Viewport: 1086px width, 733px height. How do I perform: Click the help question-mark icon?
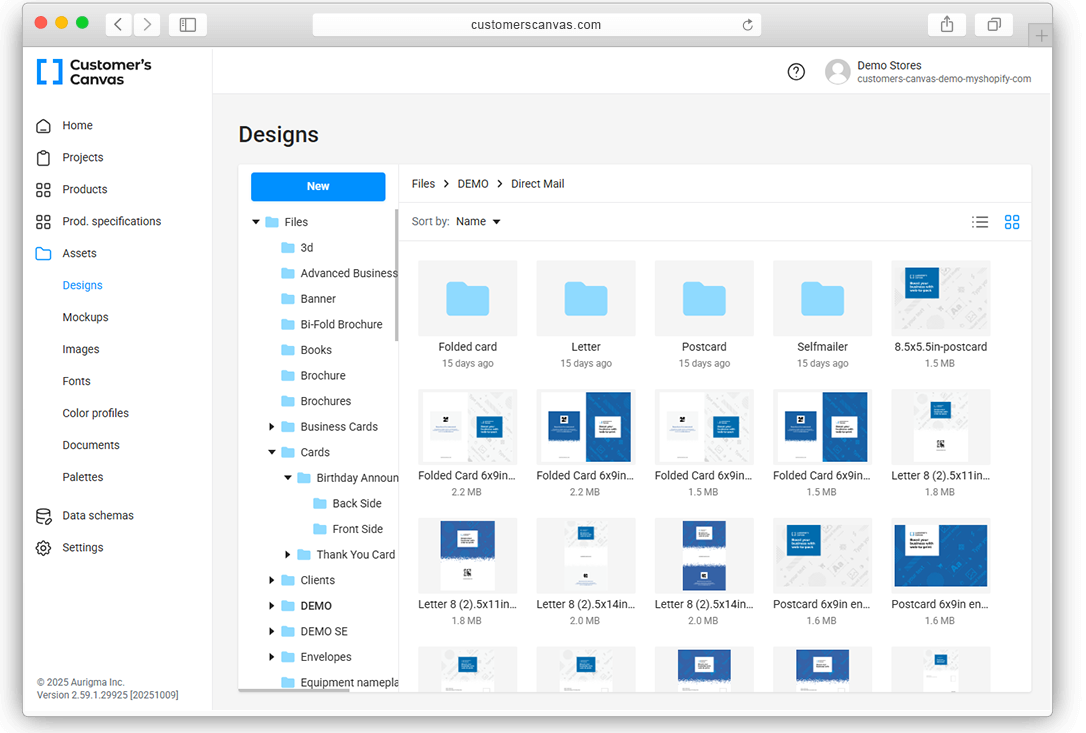[x=796, y=71]
